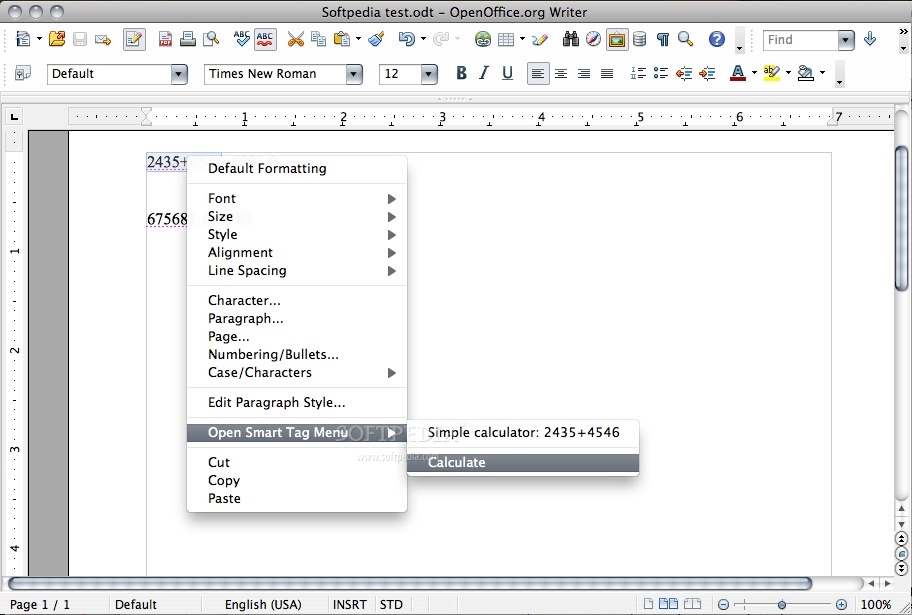The height and width of the screenshot is (615, 912).
Task: Click the Document as E-mail icon
Action: pos(103,40)
